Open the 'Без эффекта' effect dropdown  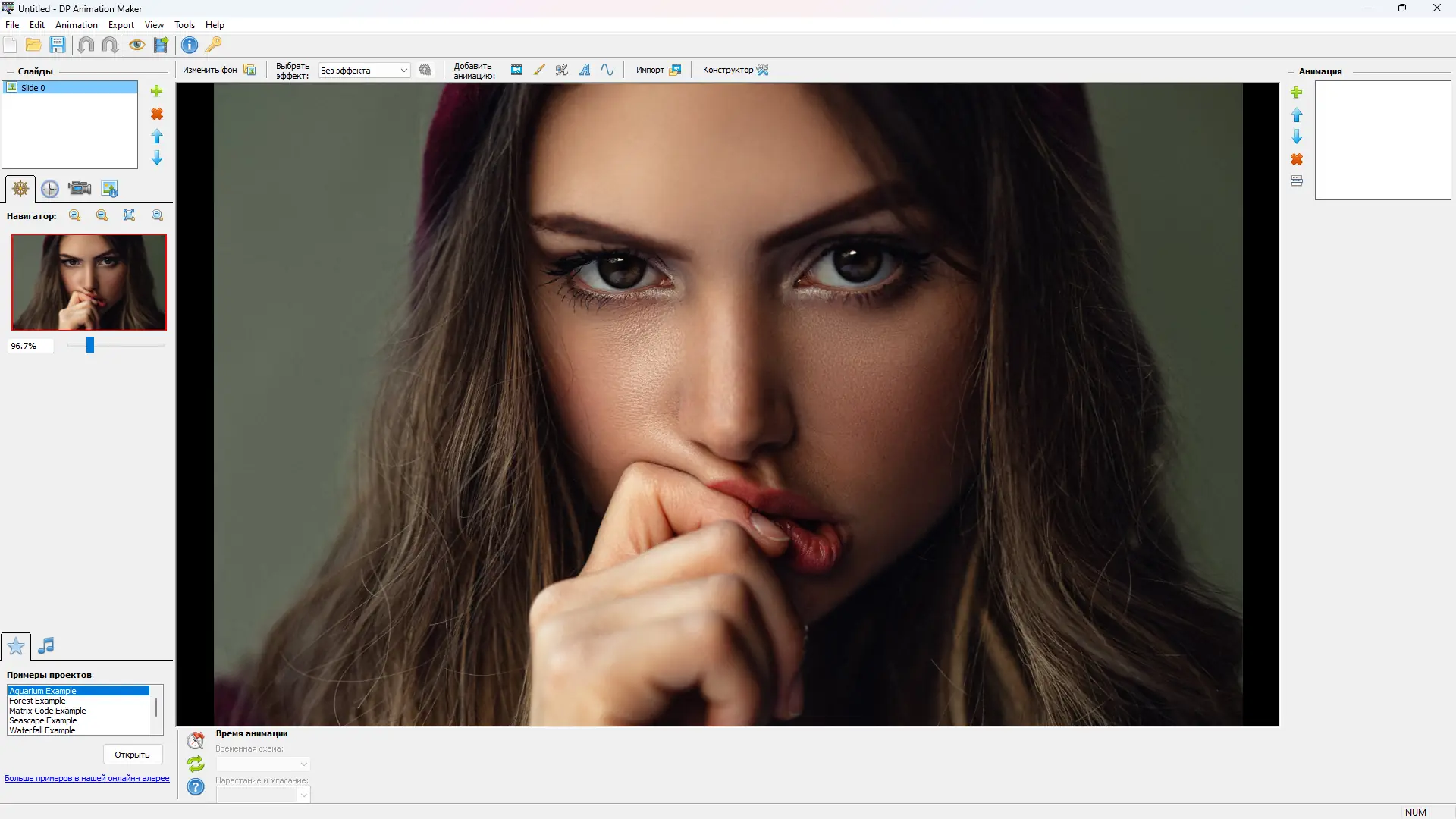point(364,71)
